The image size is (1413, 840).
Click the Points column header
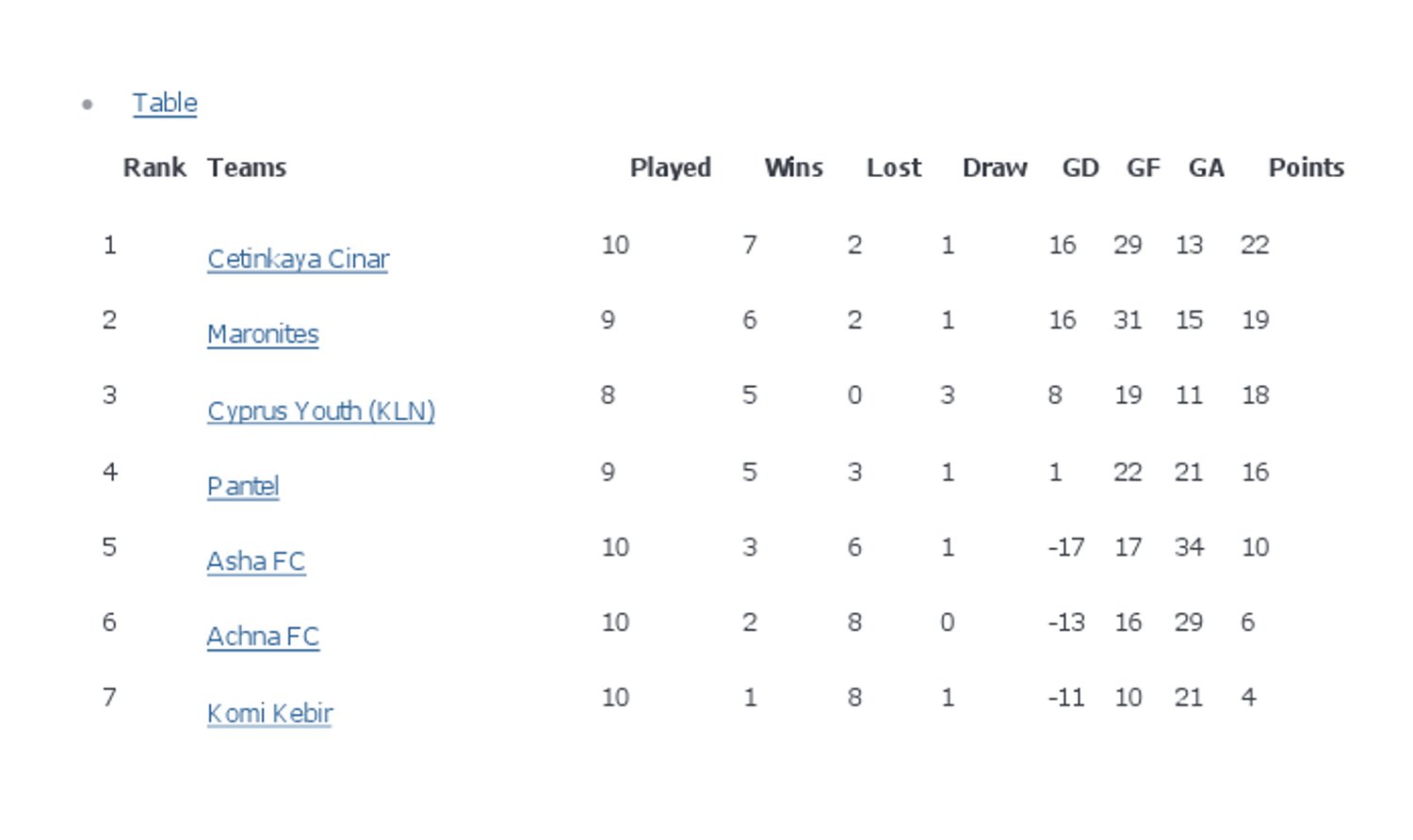(x=1307, y=168)
